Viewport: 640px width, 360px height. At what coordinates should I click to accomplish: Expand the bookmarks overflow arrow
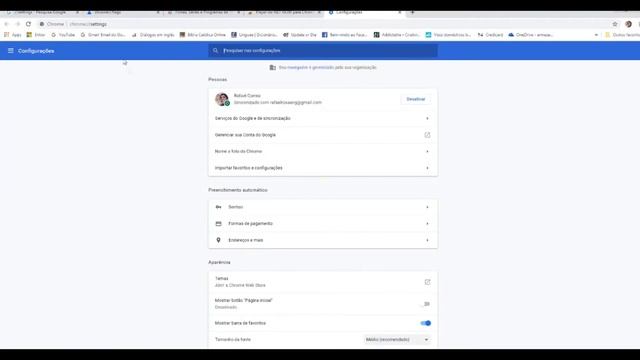(x=596, y=35)
